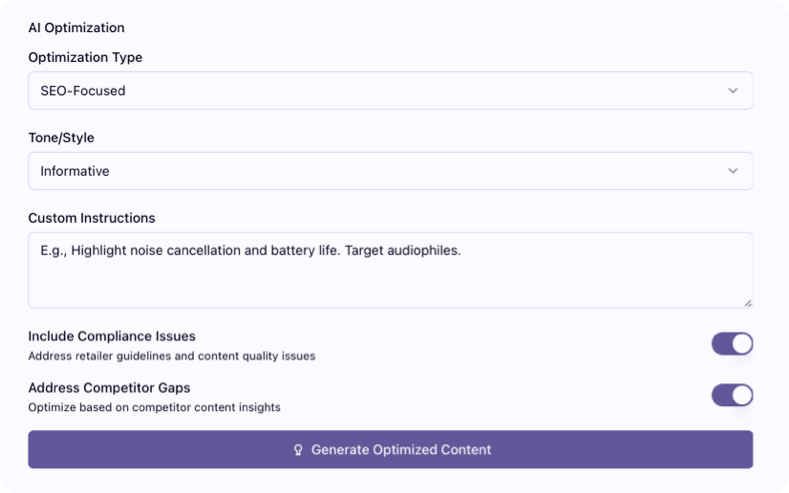
Task: Click the chevron arrow in Tone/Style field
Action: tap(733, 171)
